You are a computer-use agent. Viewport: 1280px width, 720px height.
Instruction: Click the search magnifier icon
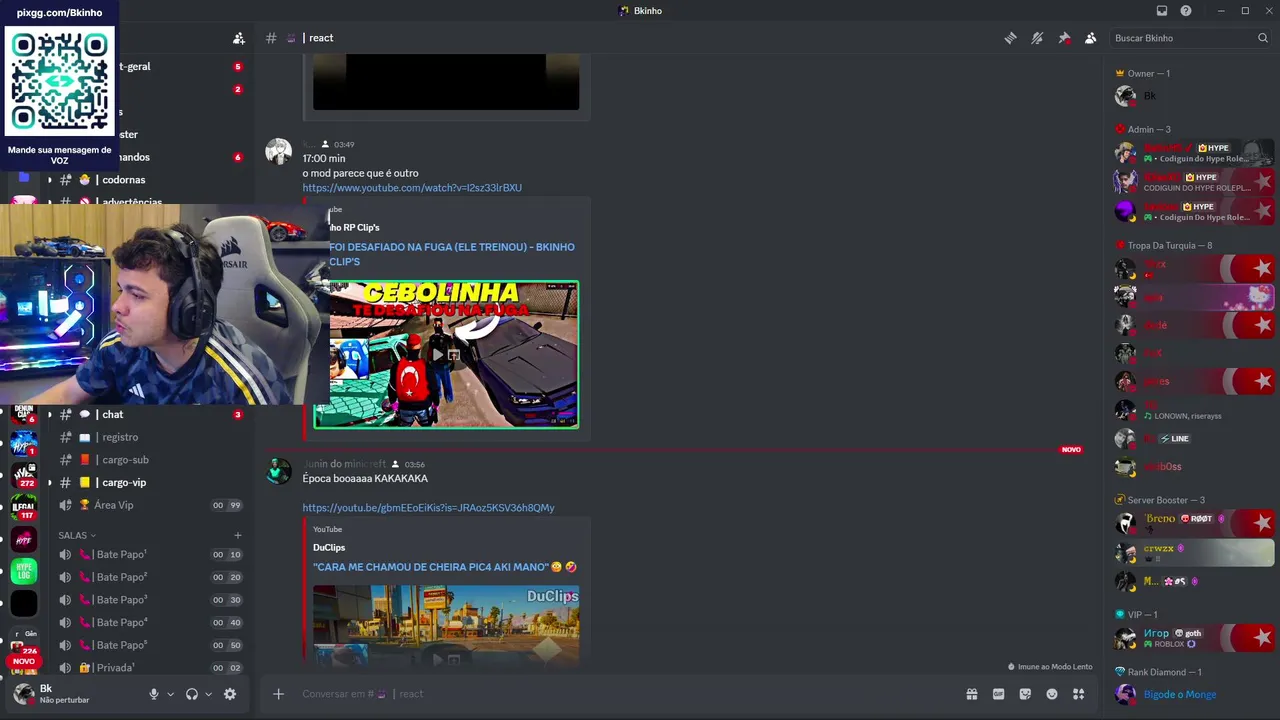pos(1263,38)
